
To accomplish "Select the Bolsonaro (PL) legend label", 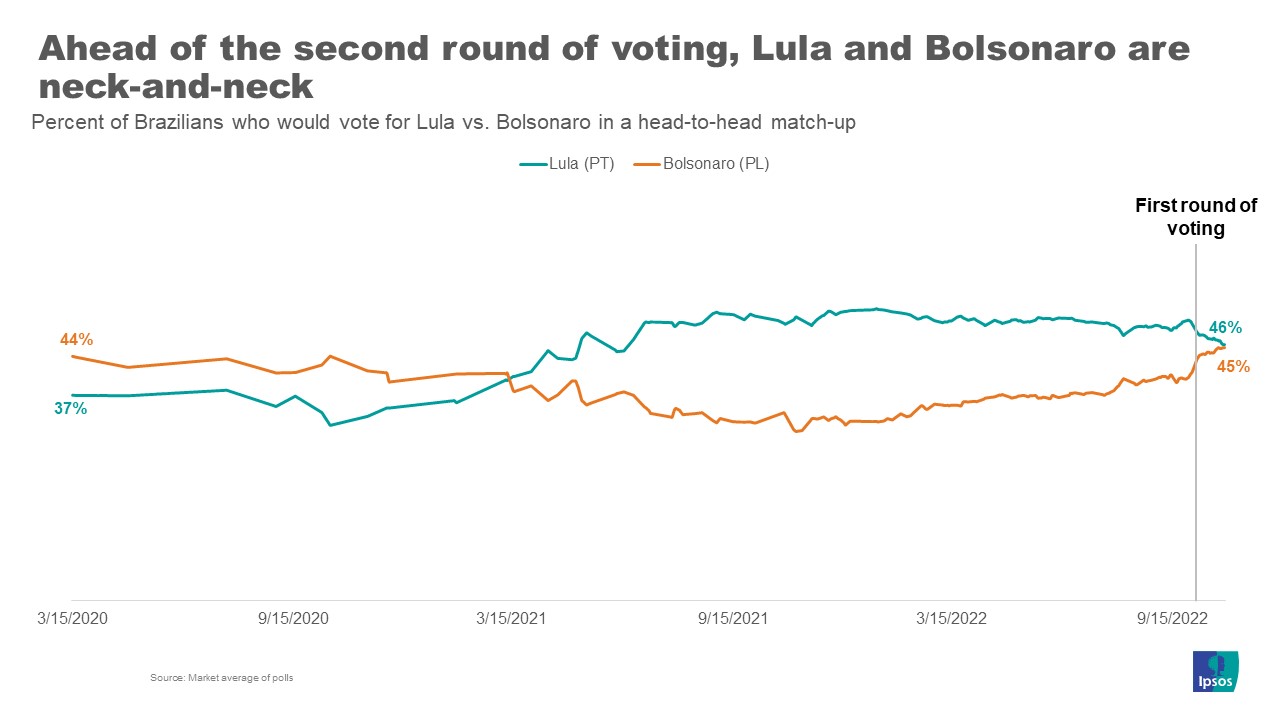I will pyautogui.click(x=715, y=164).
